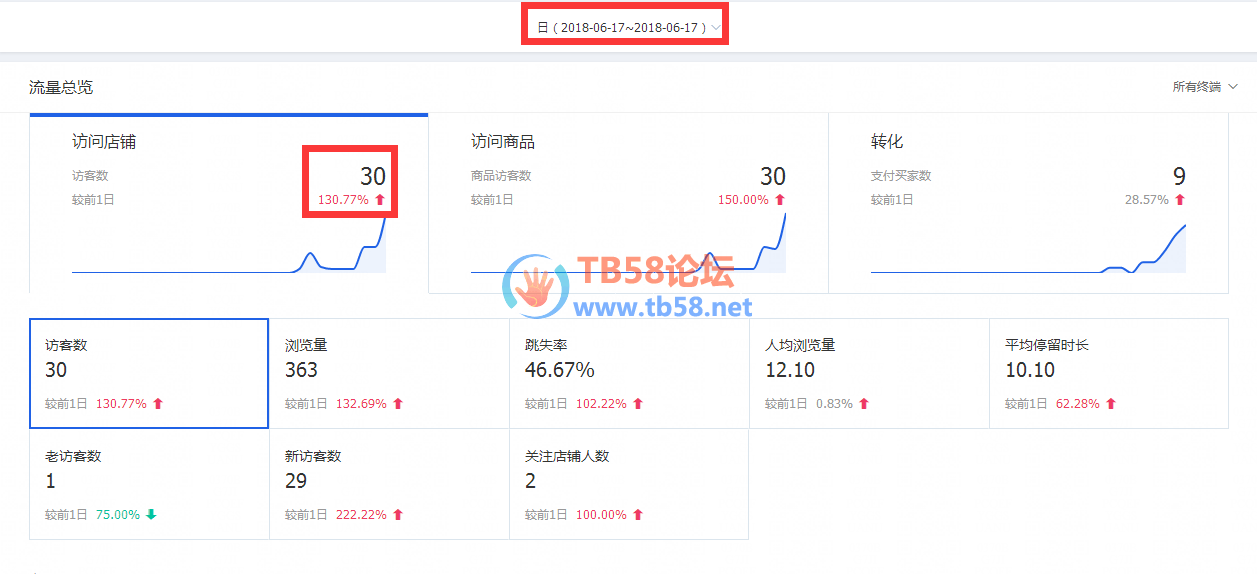Open the date range dropdown 2018-06-17

click(628, 28)
